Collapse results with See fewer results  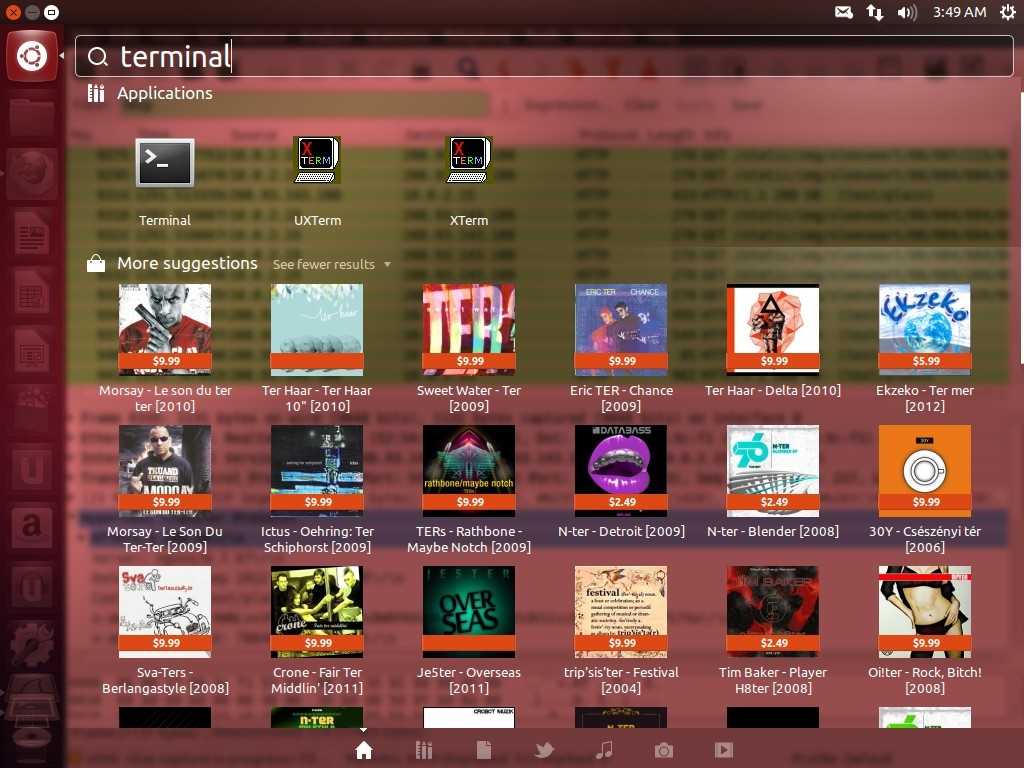[331, 264]
